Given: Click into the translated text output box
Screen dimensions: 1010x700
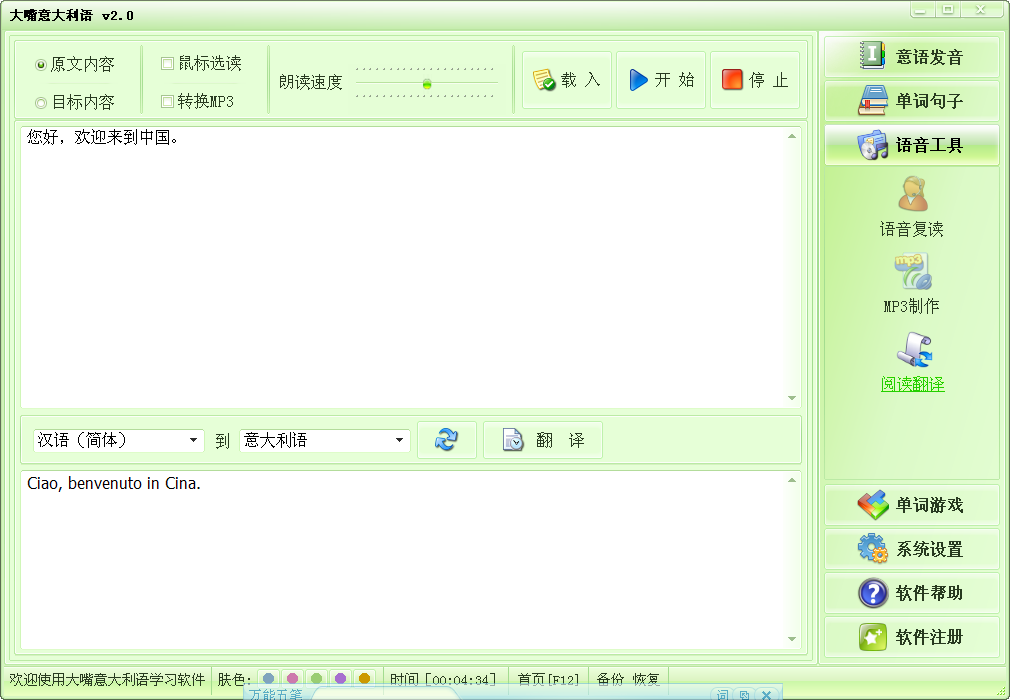Looking at the screenshot, I should (x=403, y=560).
